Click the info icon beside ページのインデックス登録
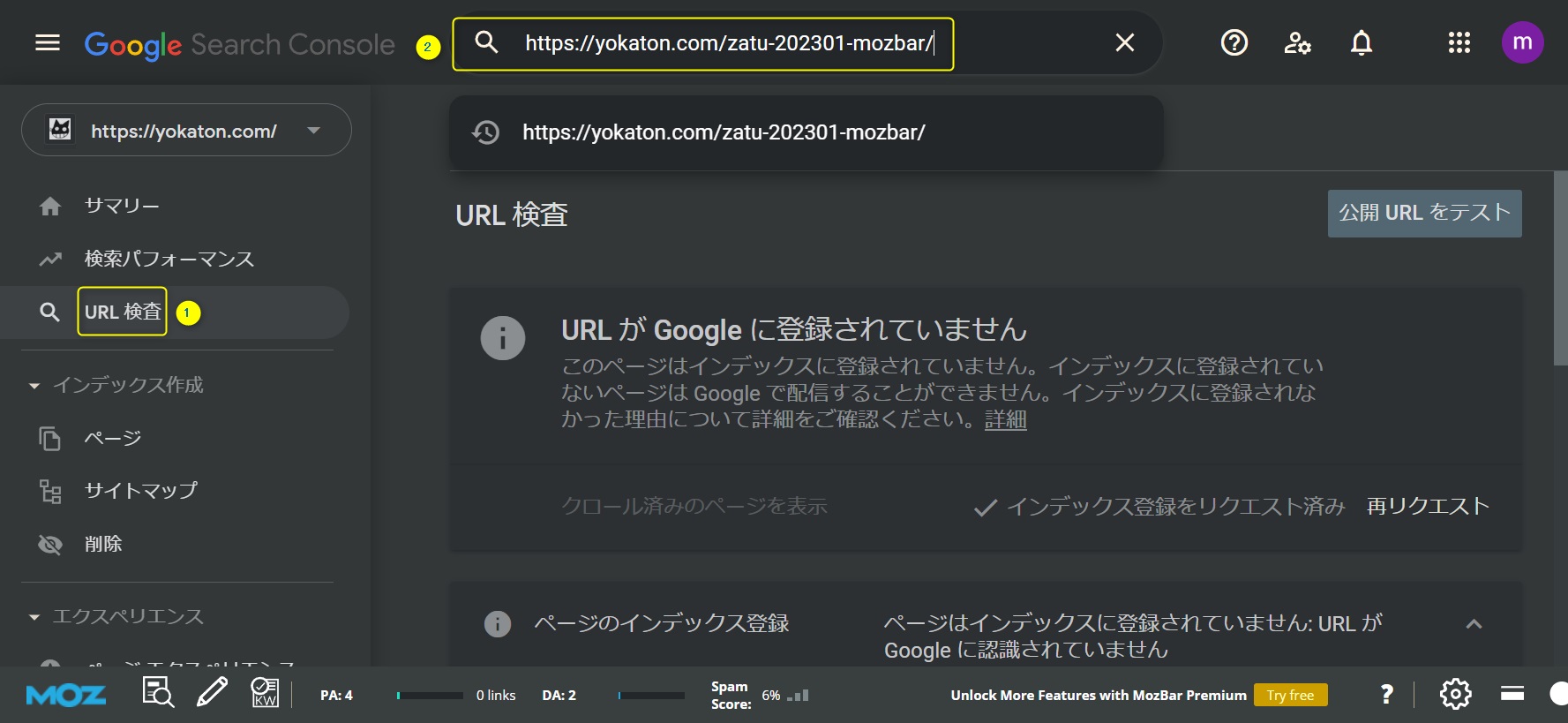 (498, 624)
